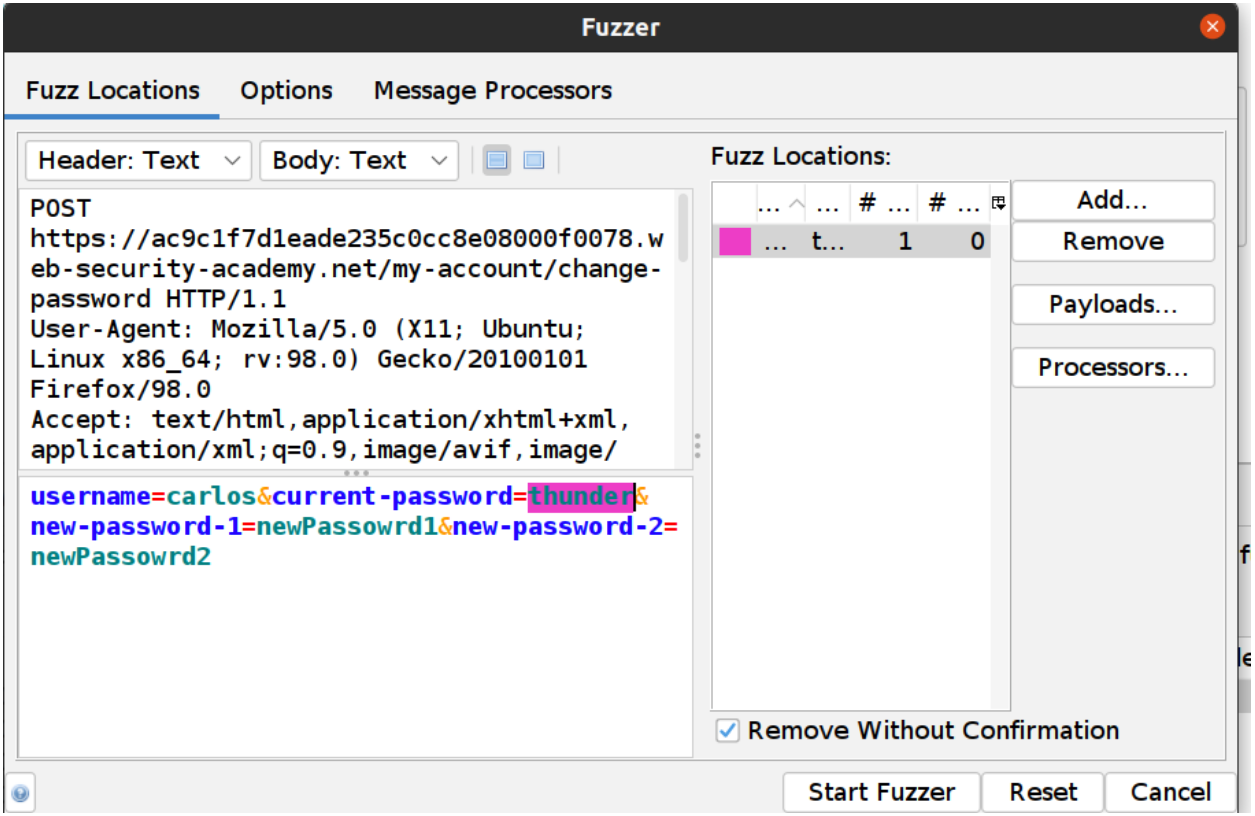Open the Body: Text dropdown
Image resolution: width=1255 pixels, height=816 pixels.
tap(358, 160)
